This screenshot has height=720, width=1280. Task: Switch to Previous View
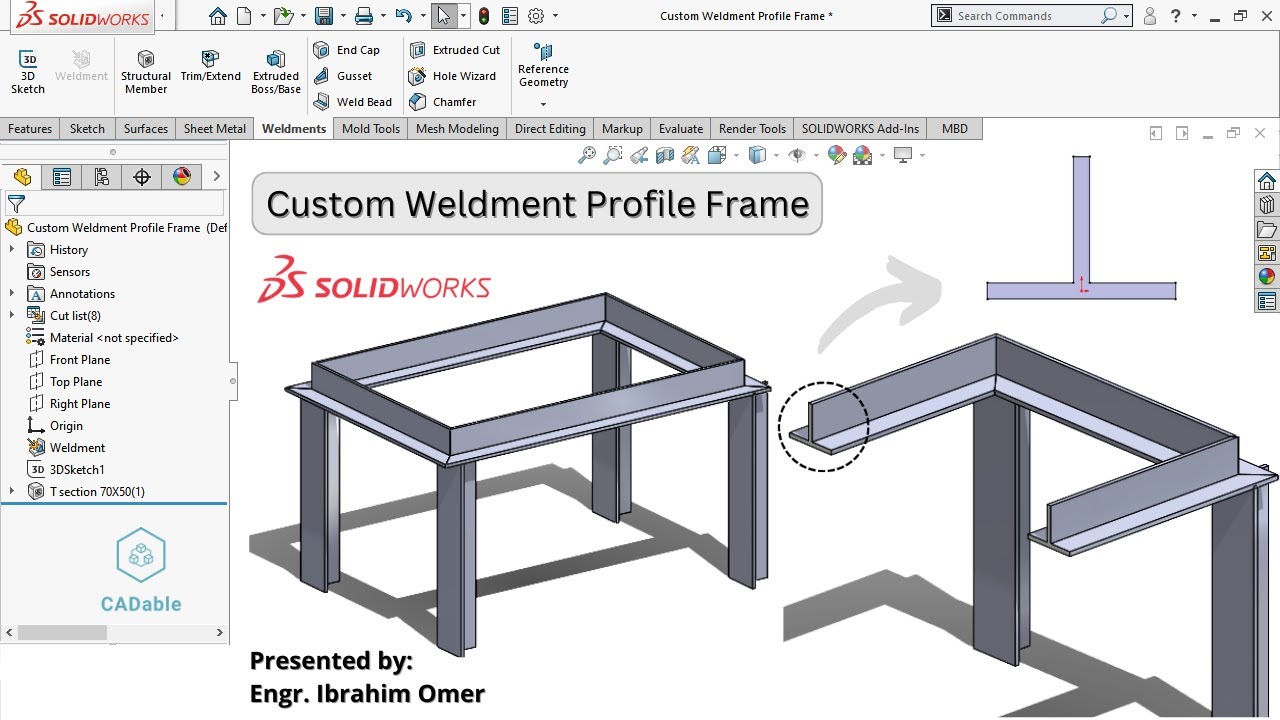click(639, 155)
